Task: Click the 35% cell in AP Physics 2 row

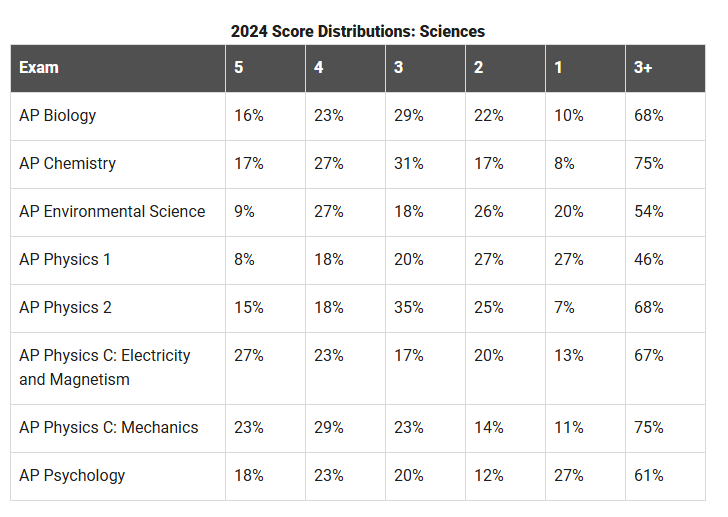Action: coord(409,307)
